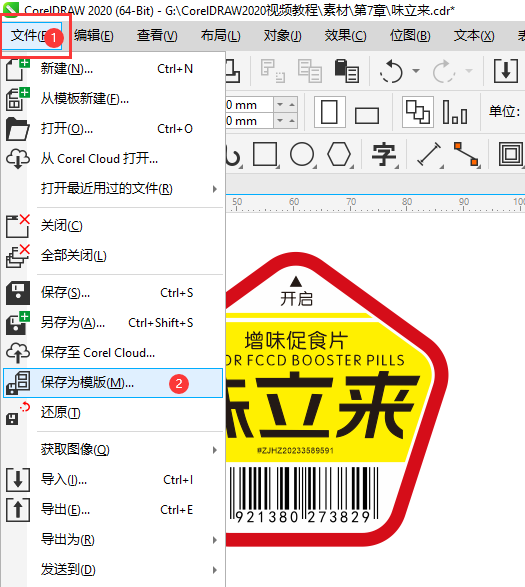Toggle the current-page layout button
The width and height of the screenshot is (525, 587).
tap(455, 112)
